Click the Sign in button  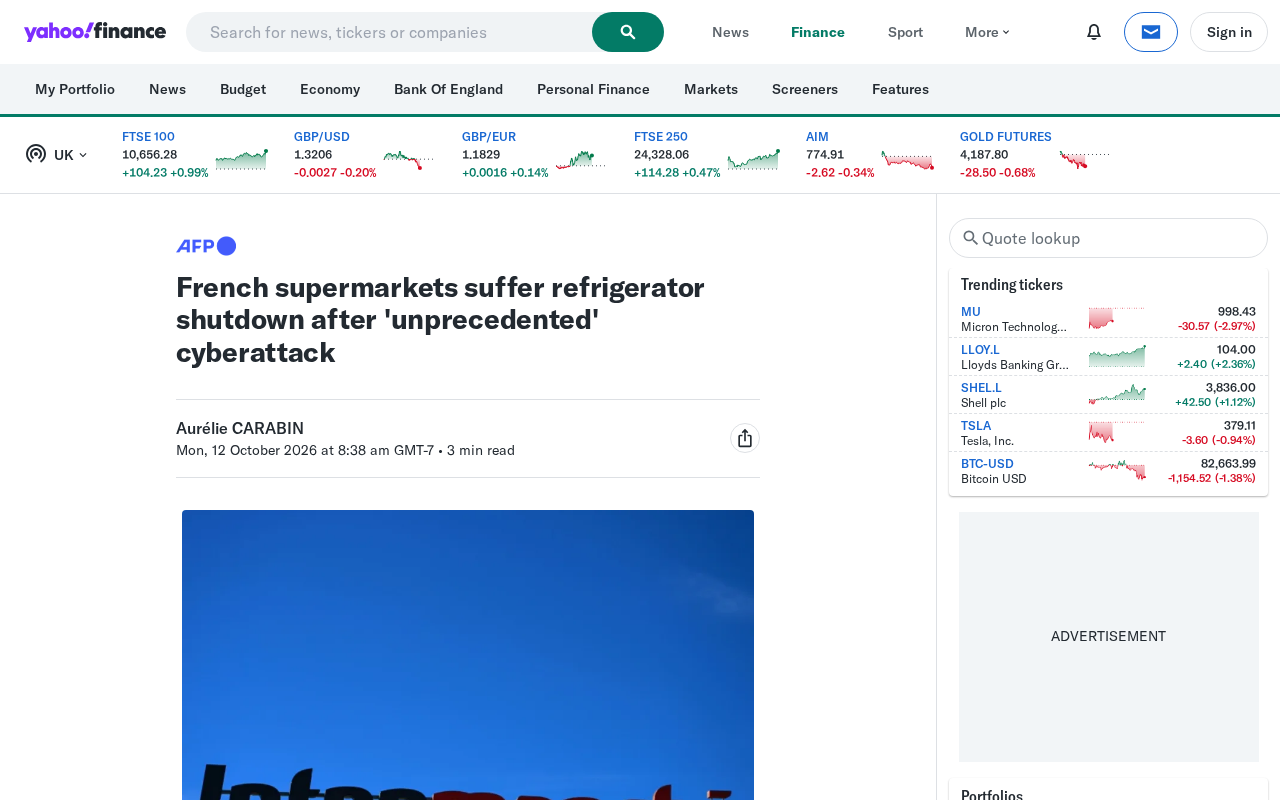(1229, 32)
